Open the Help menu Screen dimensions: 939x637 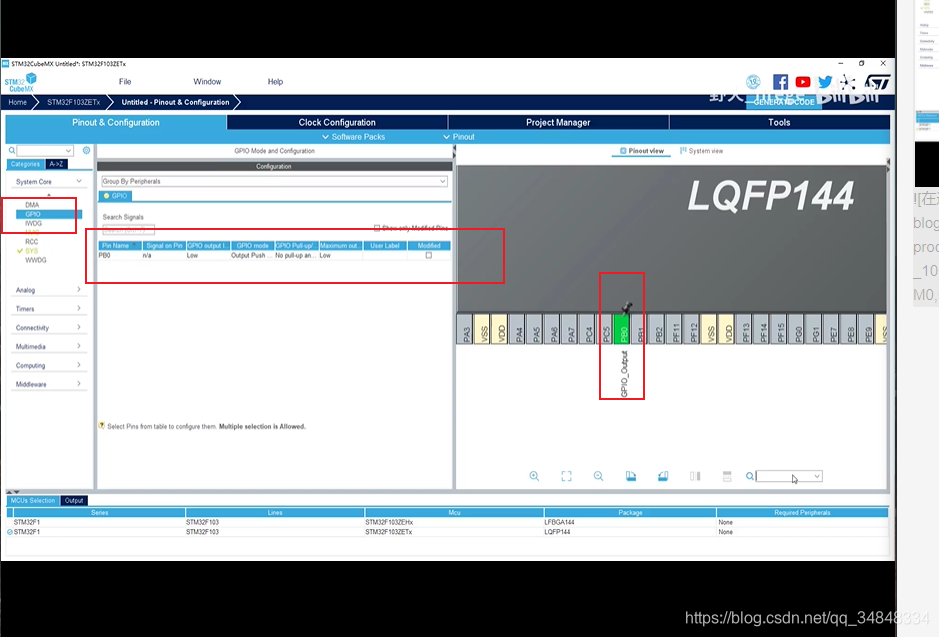point(275,82)
